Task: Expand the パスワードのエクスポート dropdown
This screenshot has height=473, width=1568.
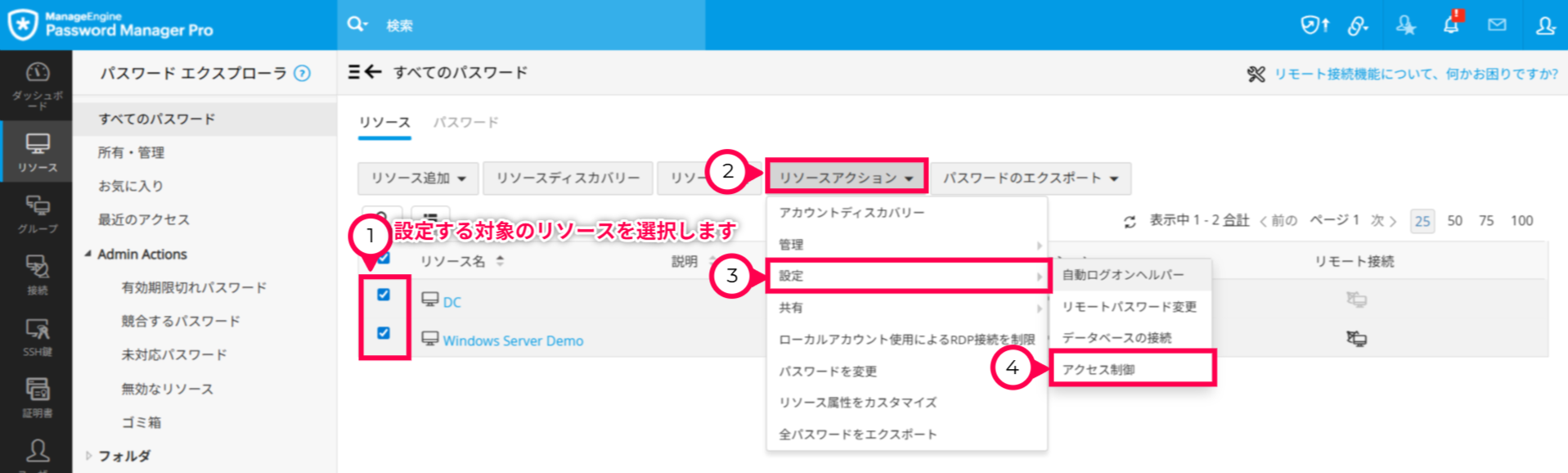Action: point(1030,178)
